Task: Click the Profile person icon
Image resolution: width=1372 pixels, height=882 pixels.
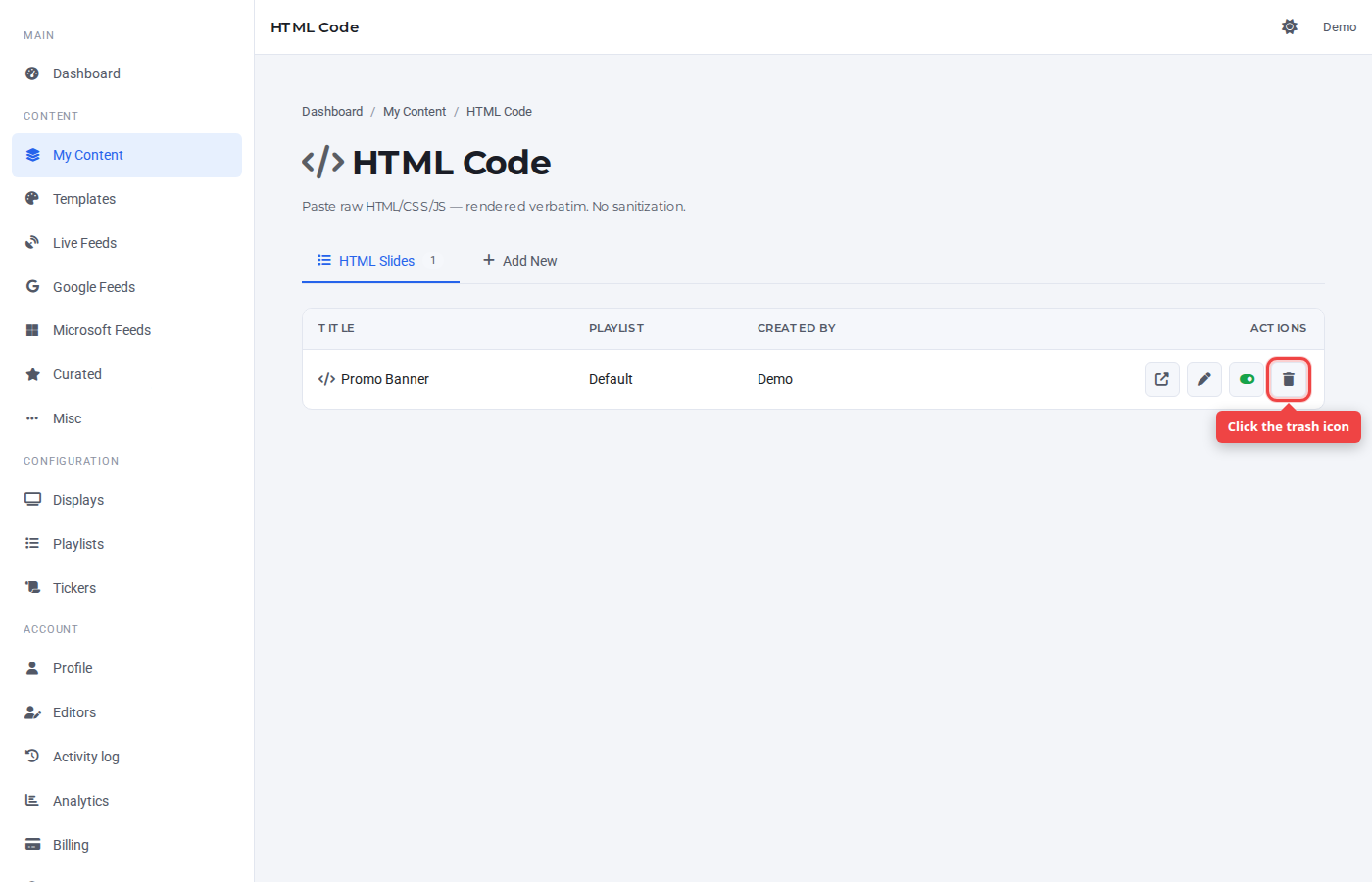Action: click(x=32, y=668)
